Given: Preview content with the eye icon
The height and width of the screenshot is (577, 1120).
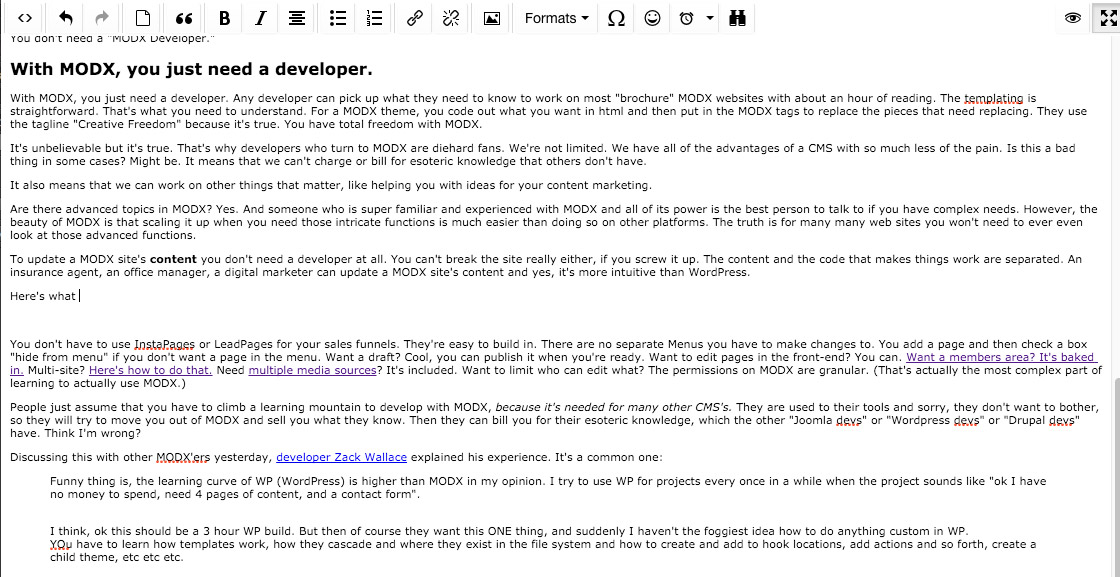Looking at the screenshot, I should [1073, 19].
